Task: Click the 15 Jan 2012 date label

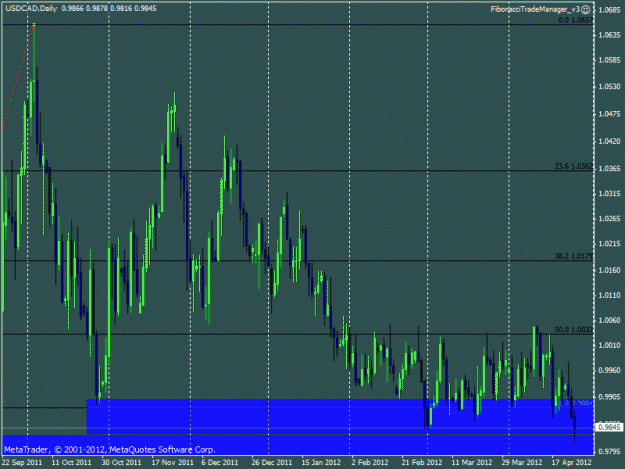Action: point(321,463)
